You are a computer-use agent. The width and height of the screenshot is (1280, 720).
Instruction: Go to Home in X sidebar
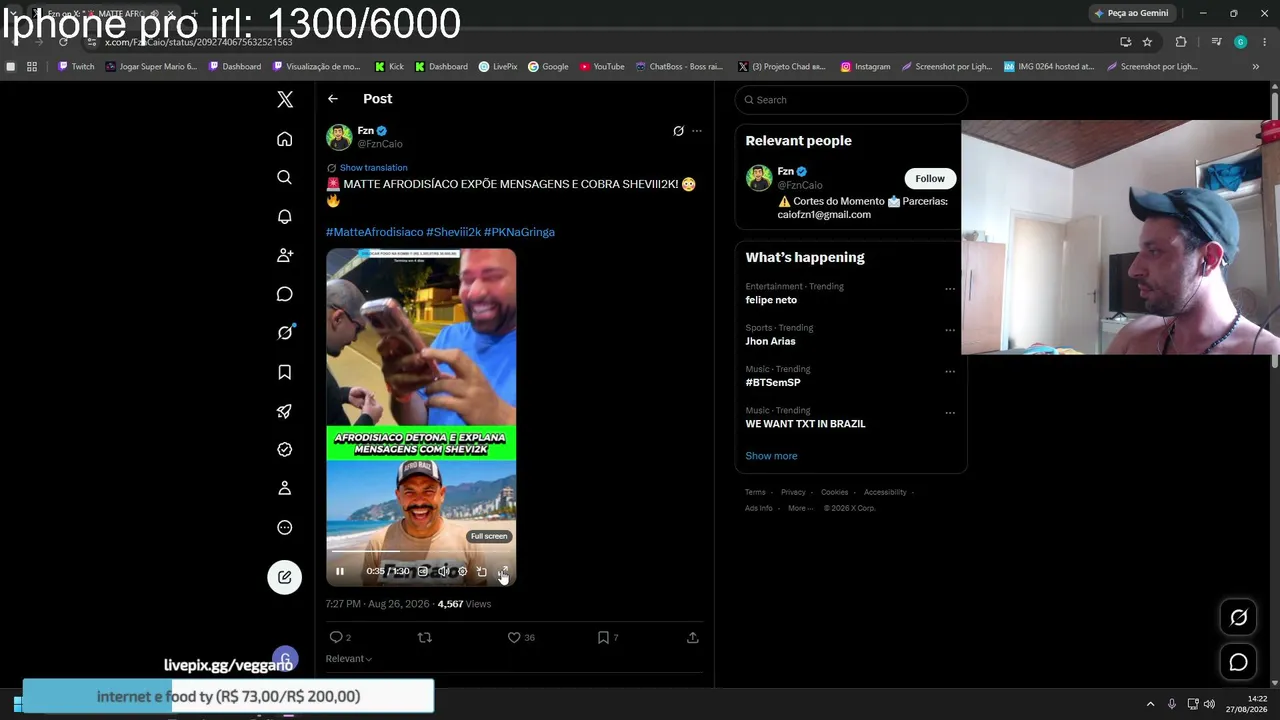(x=285, y=139)
